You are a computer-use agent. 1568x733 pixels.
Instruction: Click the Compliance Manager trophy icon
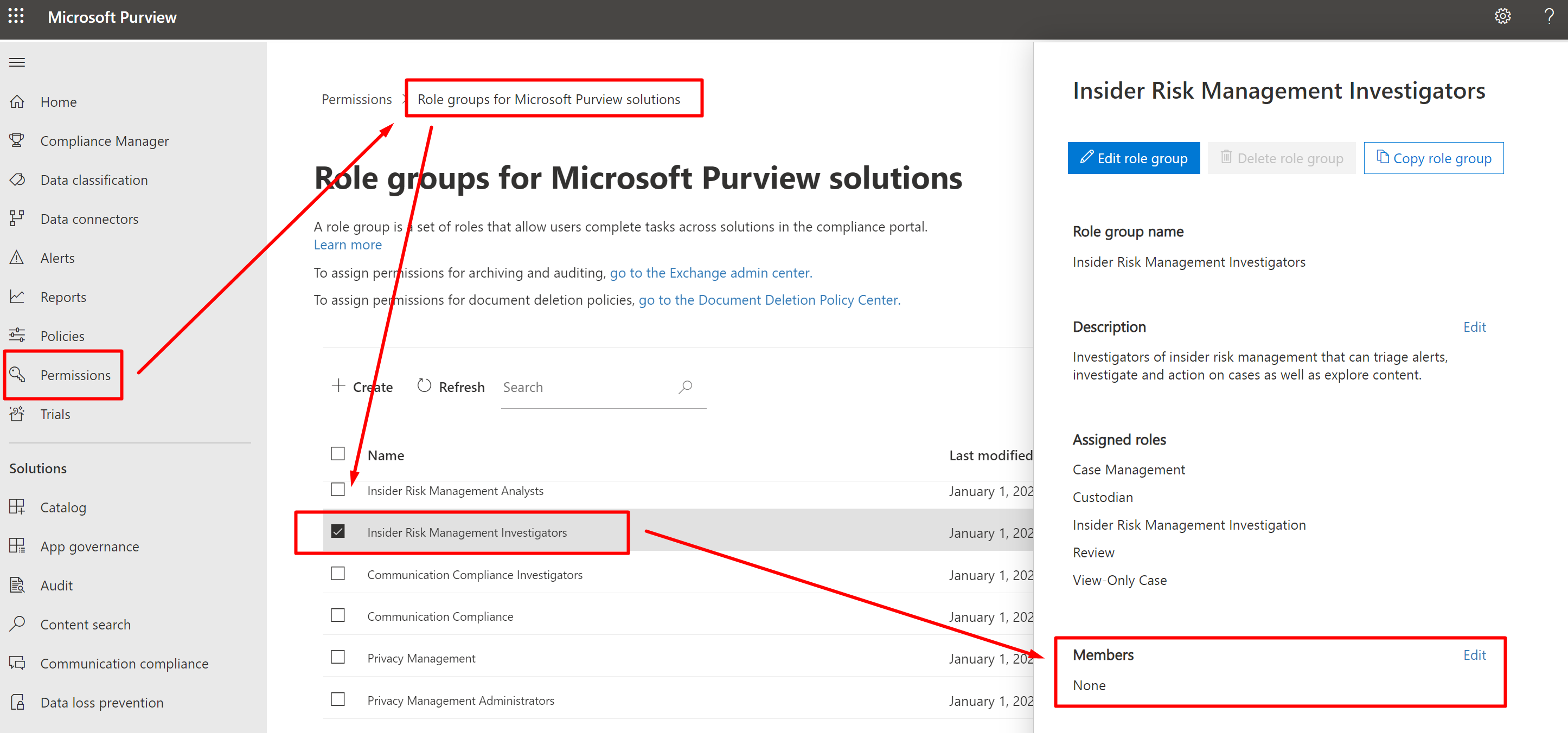[x=17, y=140]
